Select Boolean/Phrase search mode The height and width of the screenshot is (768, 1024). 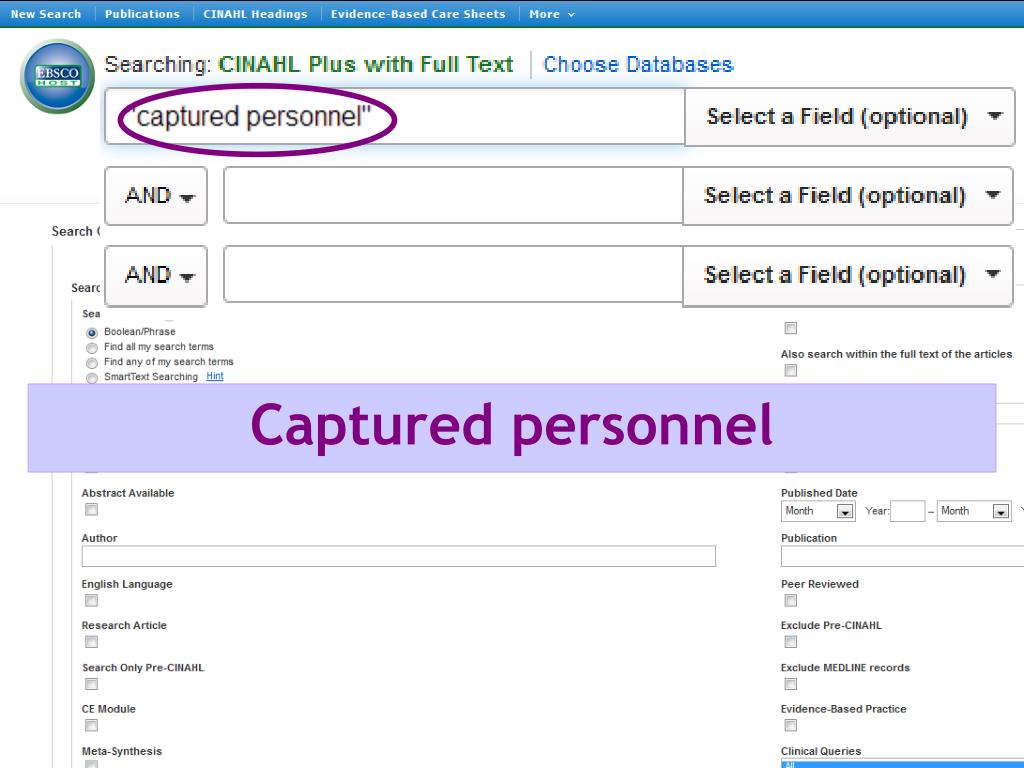click(x=92, y=332)
